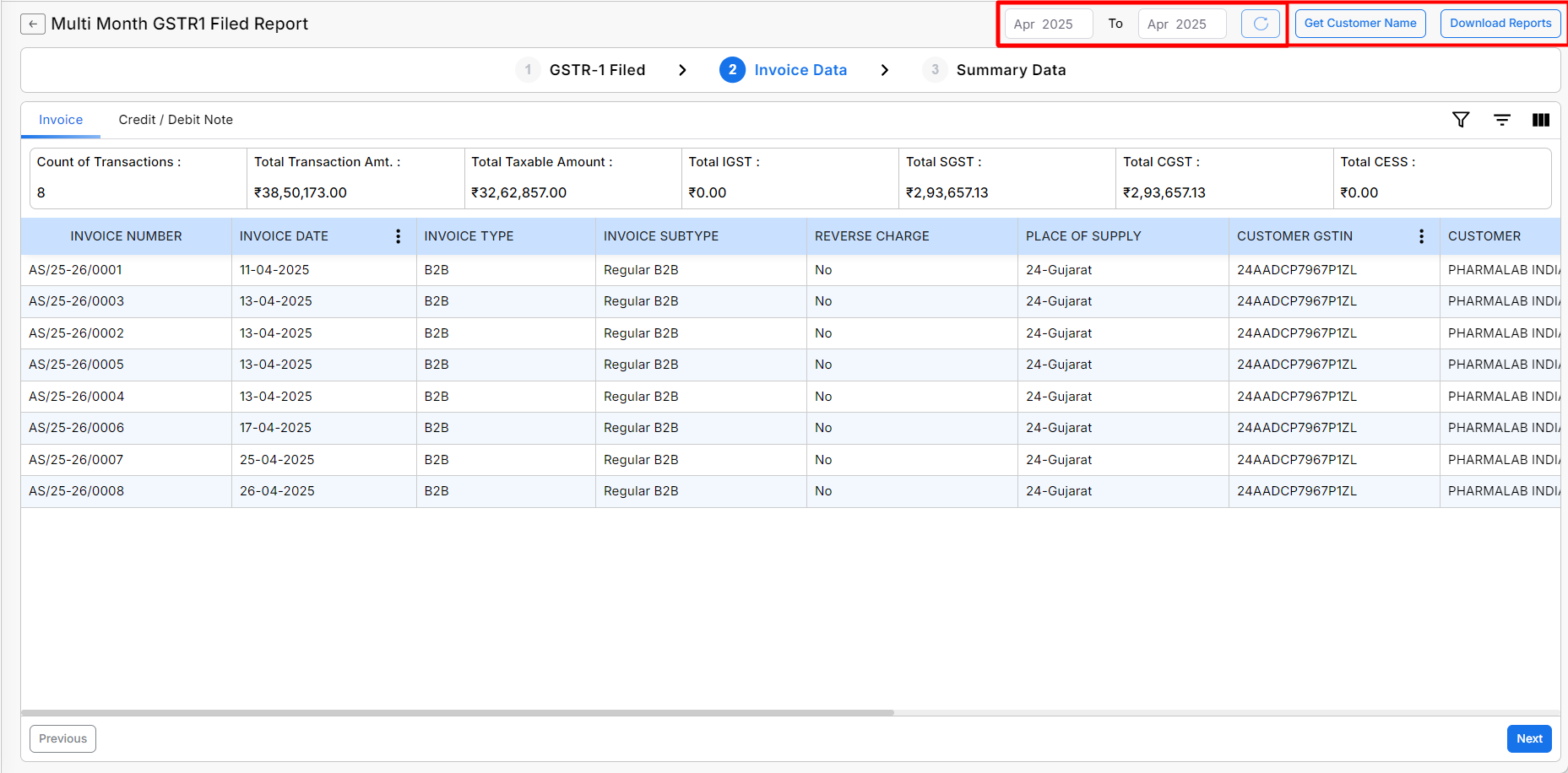Click chevron arrow after Invoice Data step
This screenshot has height=773, width=1568.
click(x=884, y=70)
